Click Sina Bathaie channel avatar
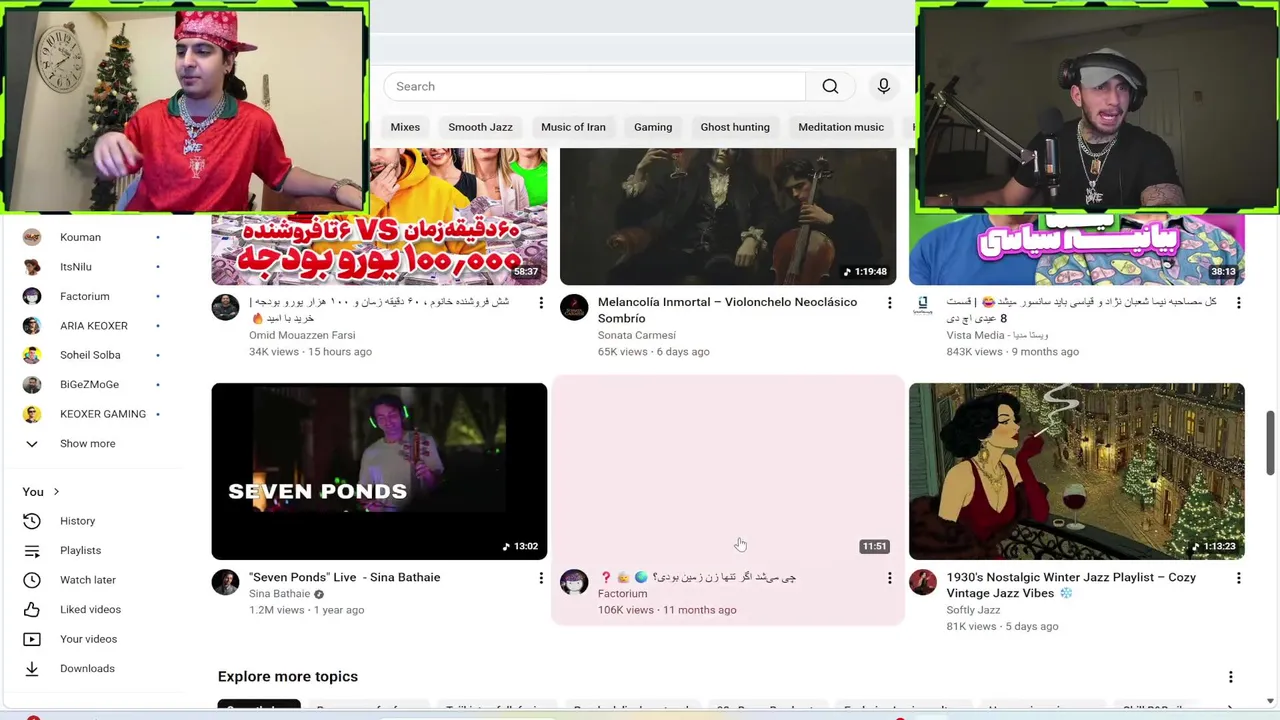Screen dimensions: 1280x720 [x=225, y=583]
